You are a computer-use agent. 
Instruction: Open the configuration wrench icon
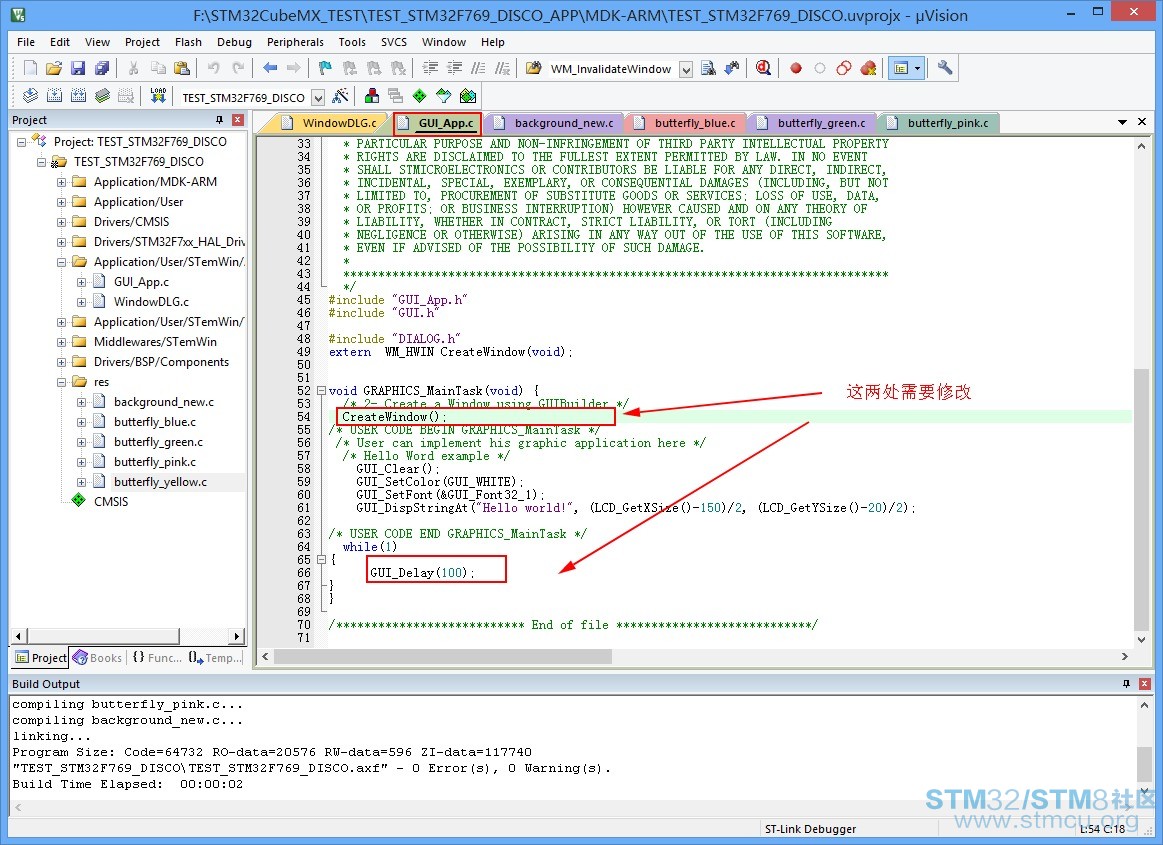point(945,68)
